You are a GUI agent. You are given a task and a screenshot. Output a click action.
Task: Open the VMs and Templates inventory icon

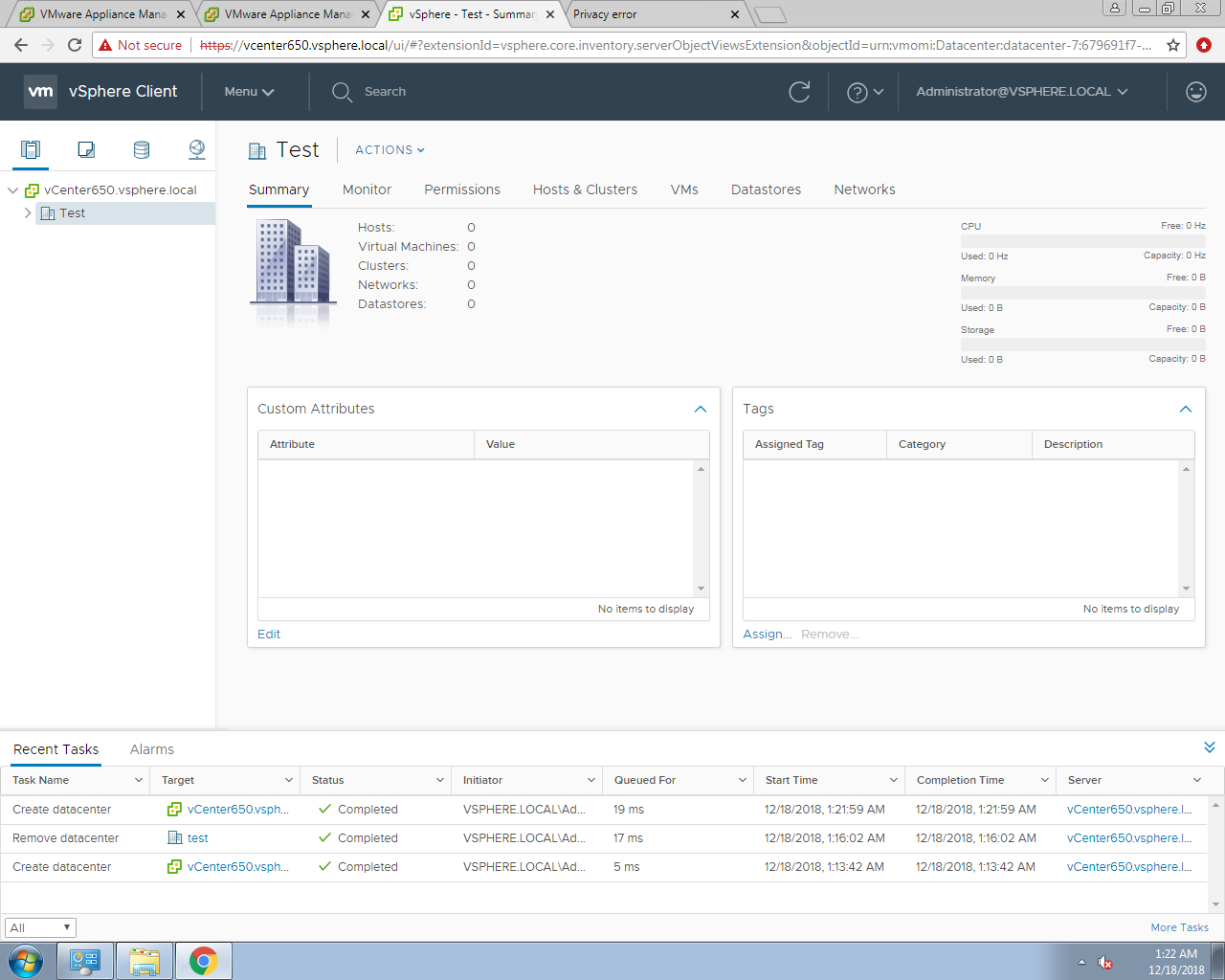pos(86,149)
